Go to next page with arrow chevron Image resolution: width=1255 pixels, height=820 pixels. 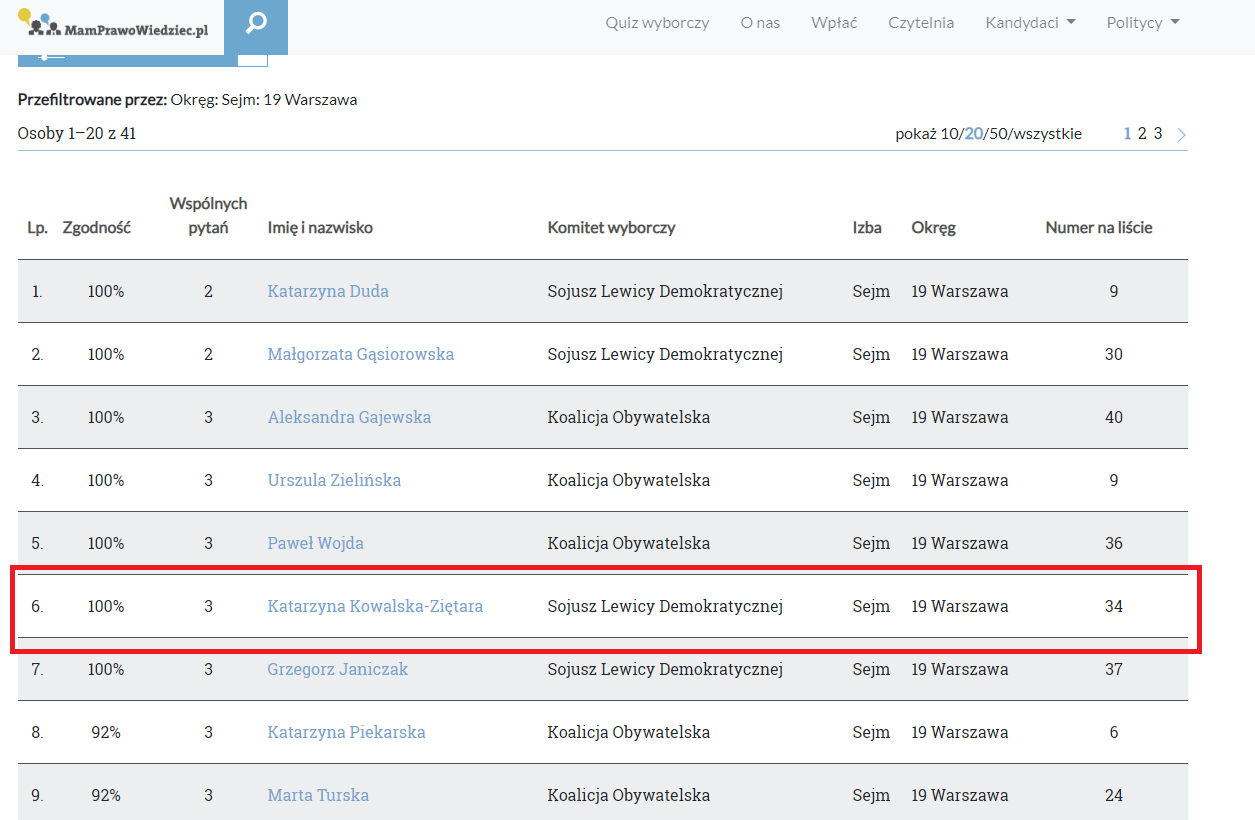1182,134
